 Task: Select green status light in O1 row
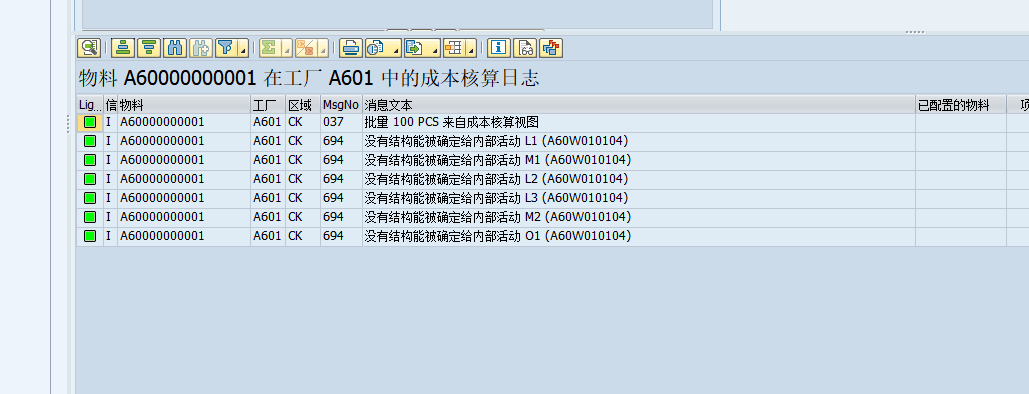click(90, 236)
